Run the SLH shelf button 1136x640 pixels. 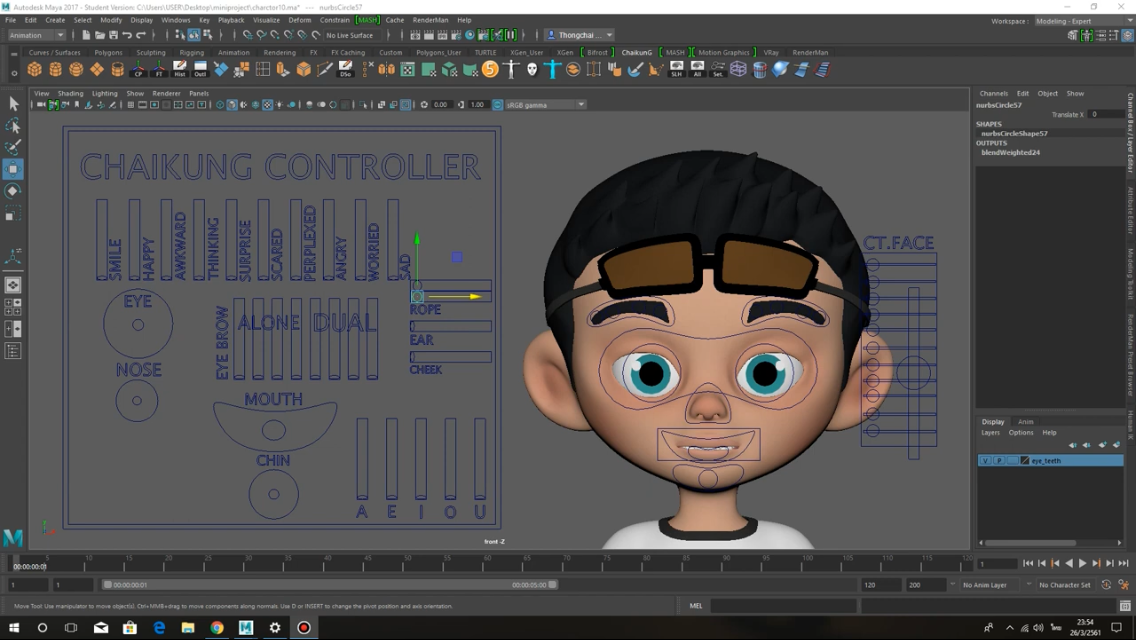pos(677,70)
